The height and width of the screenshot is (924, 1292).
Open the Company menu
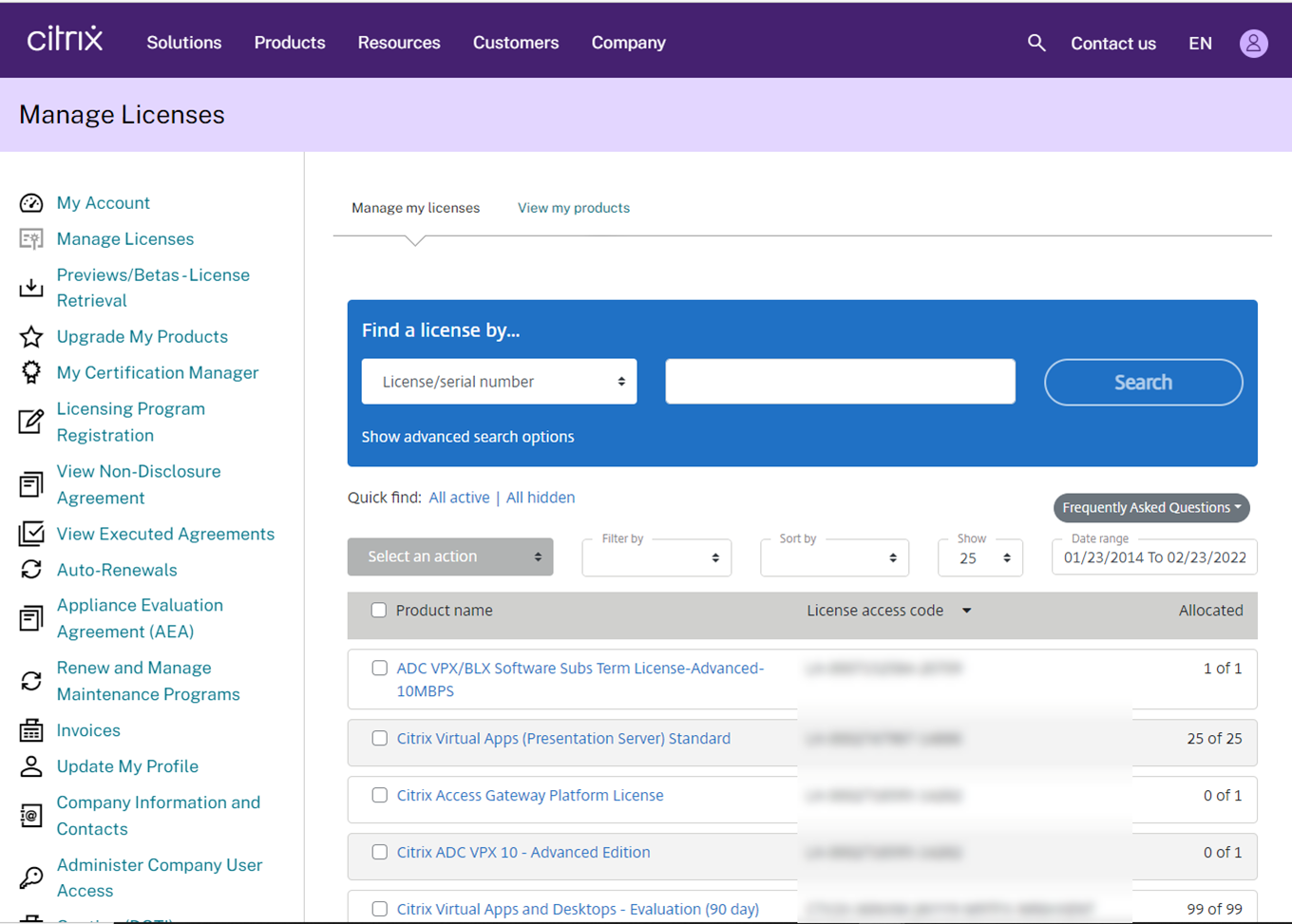click(628, 43)
